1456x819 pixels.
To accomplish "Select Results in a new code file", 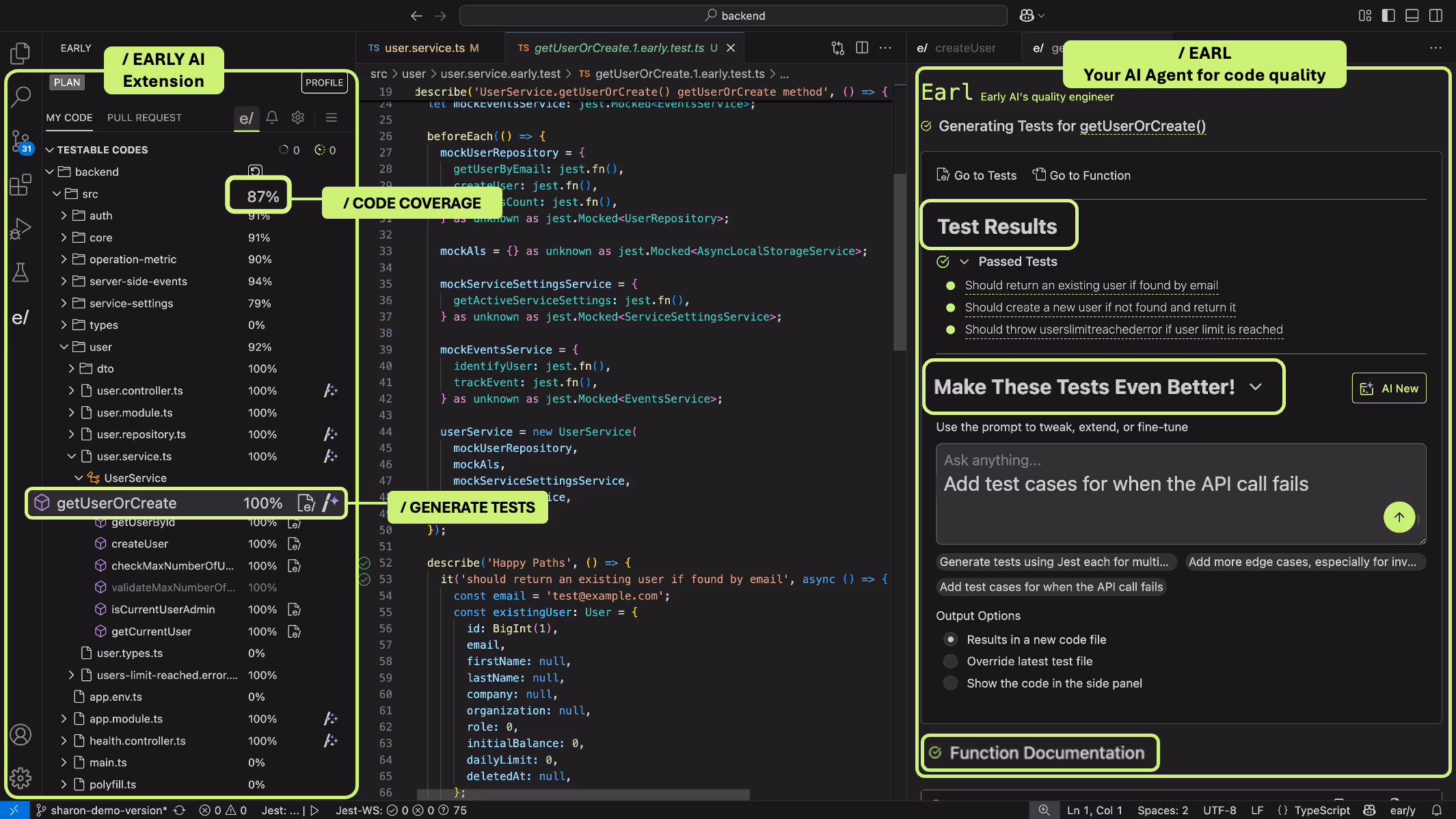I will click(950, 639).
